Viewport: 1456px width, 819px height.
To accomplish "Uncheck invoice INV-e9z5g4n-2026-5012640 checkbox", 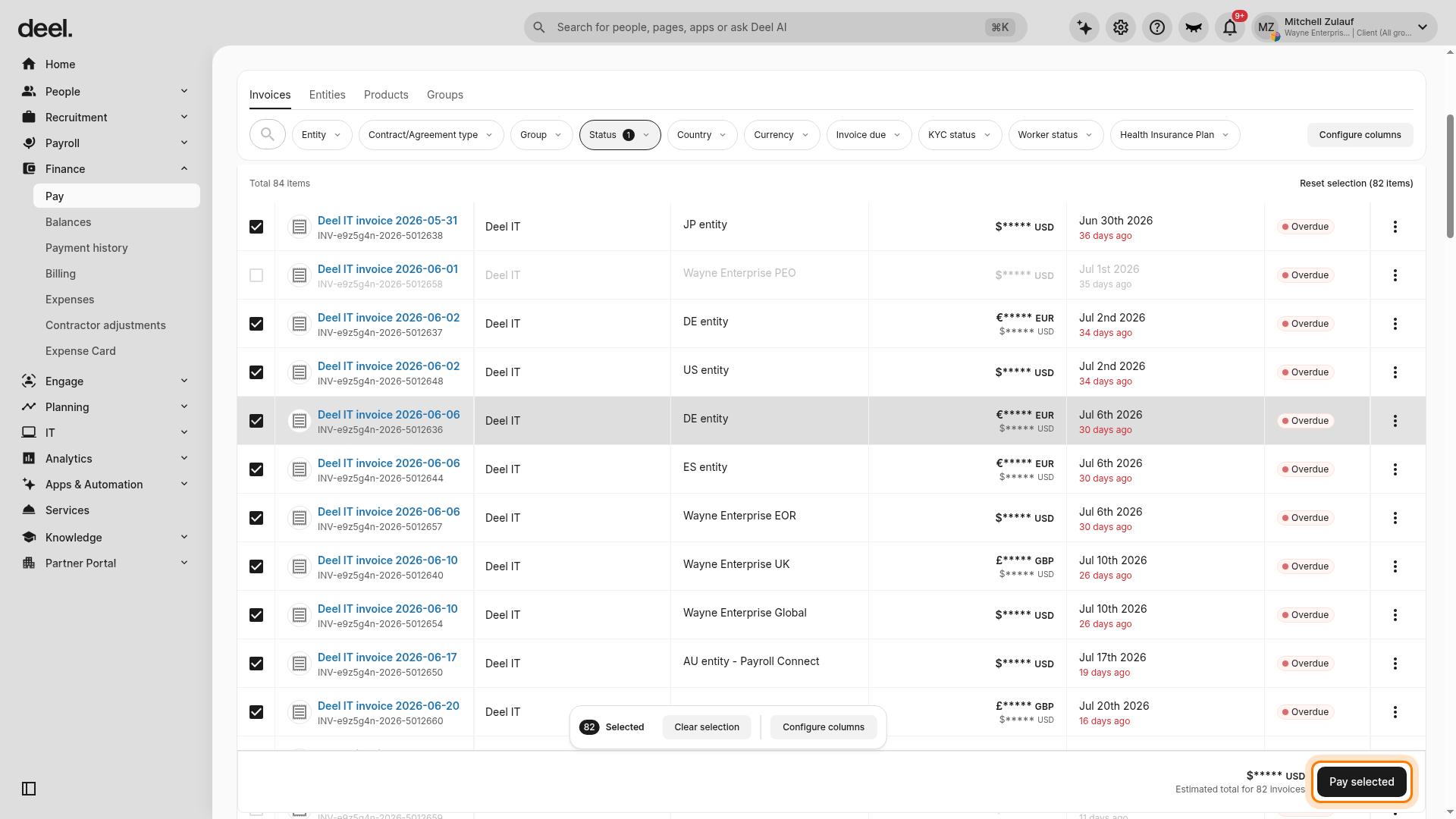I will tap(256, 566).
